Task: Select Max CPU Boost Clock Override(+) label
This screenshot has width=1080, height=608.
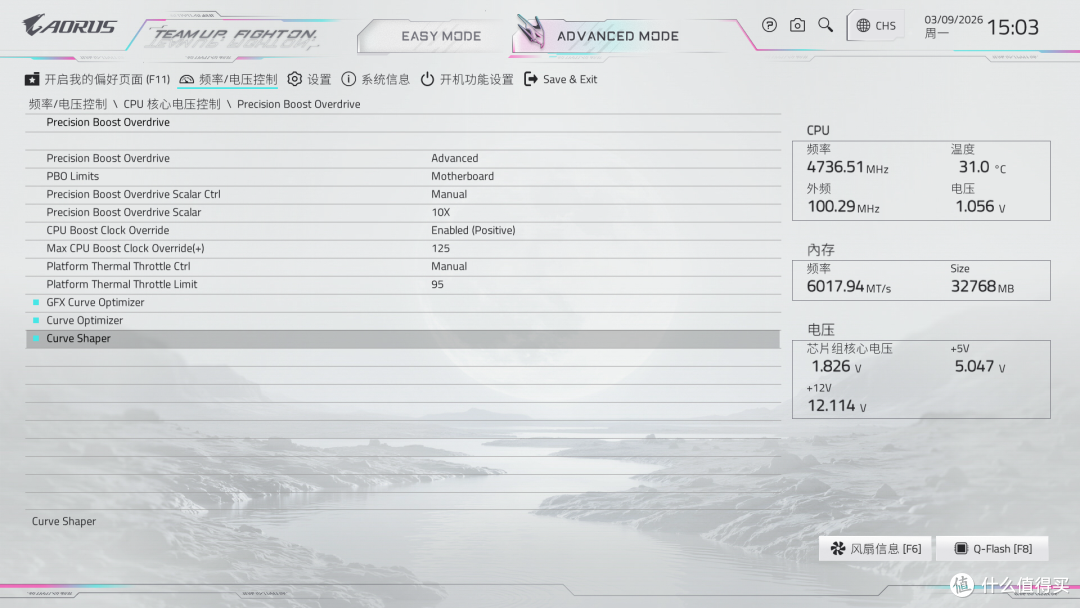Action: (125, 248)
